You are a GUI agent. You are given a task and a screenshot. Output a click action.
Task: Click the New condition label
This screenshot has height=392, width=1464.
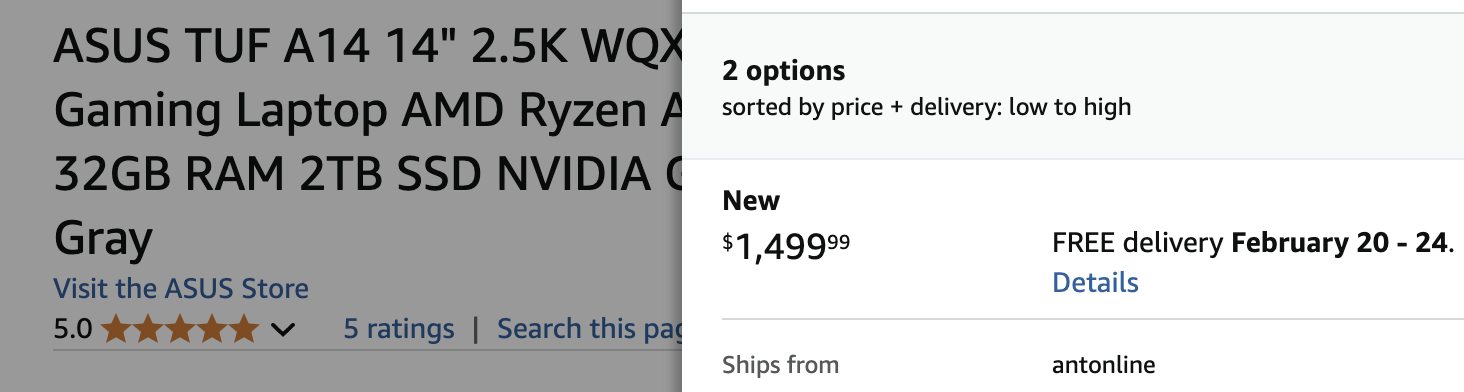click(x=751, y=200)
